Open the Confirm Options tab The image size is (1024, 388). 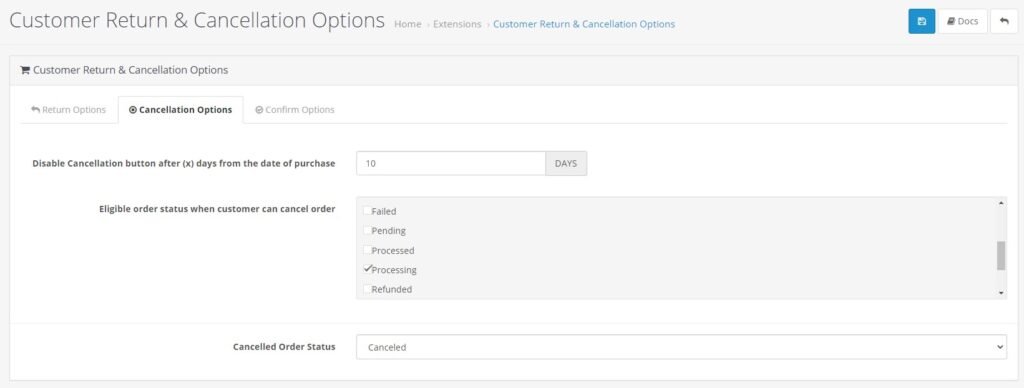point(295,110)
